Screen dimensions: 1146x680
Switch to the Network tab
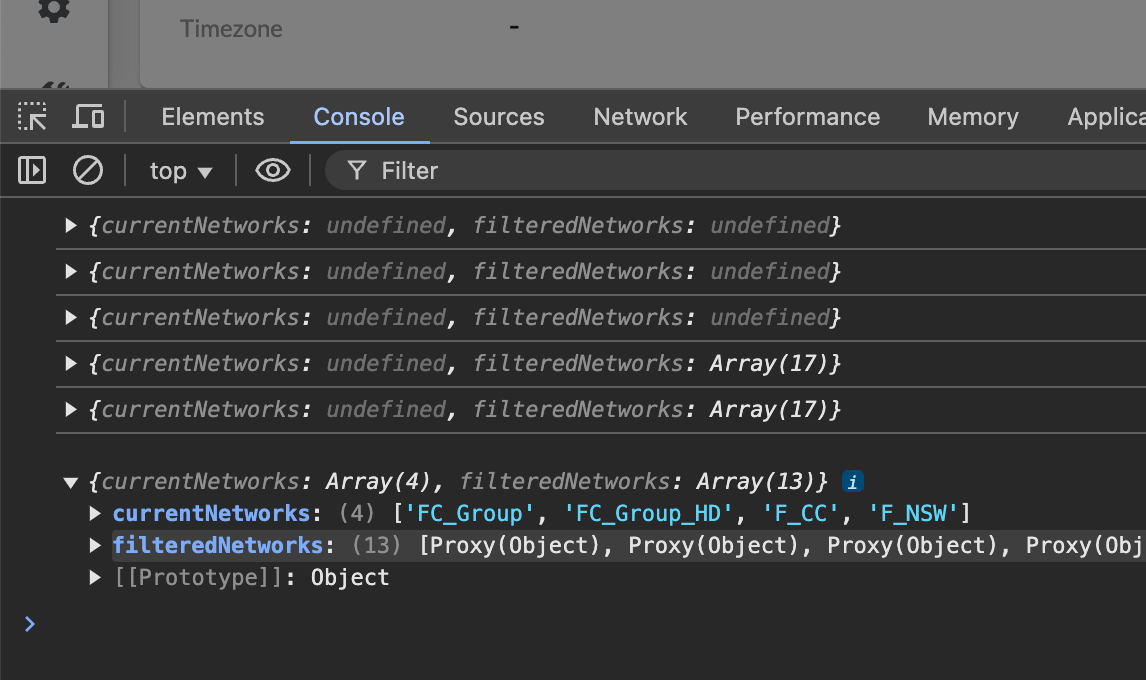[640, 117]
